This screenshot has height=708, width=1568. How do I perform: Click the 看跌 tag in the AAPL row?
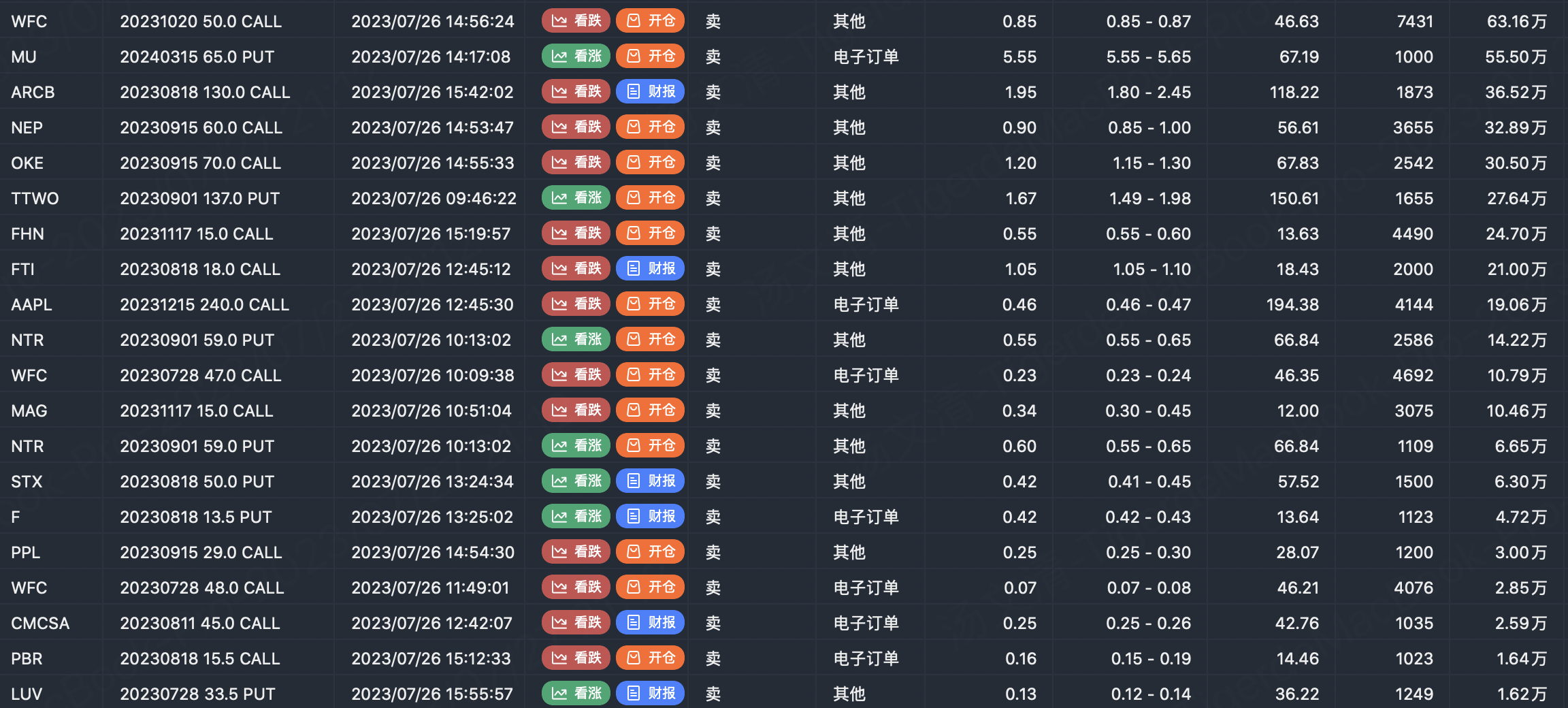[x=576, y=304]
